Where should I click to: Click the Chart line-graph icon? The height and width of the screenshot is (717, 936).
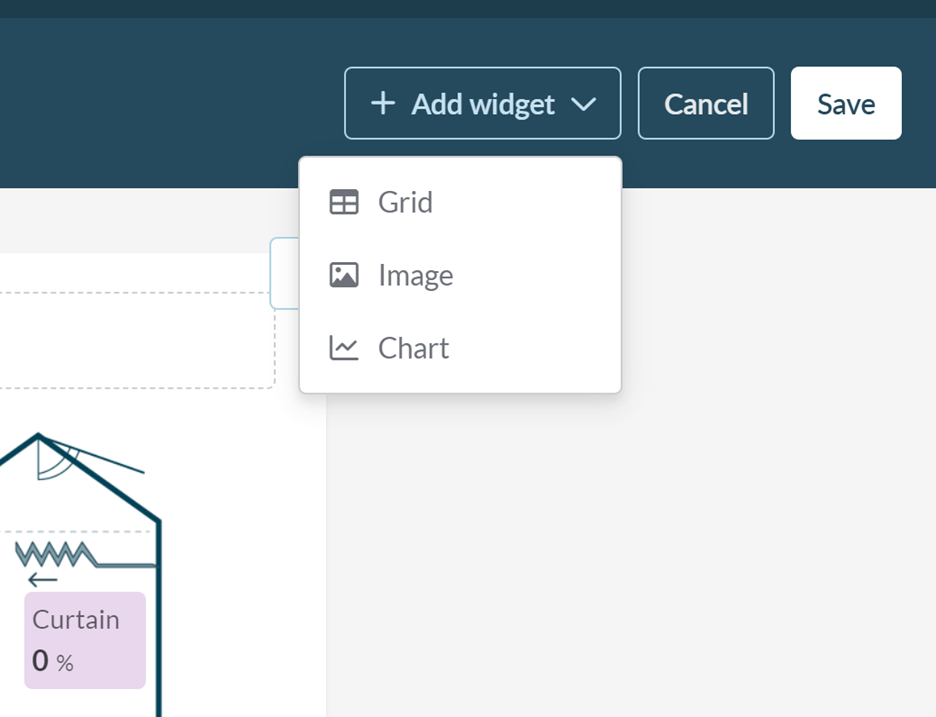click(x=344, y=348)
